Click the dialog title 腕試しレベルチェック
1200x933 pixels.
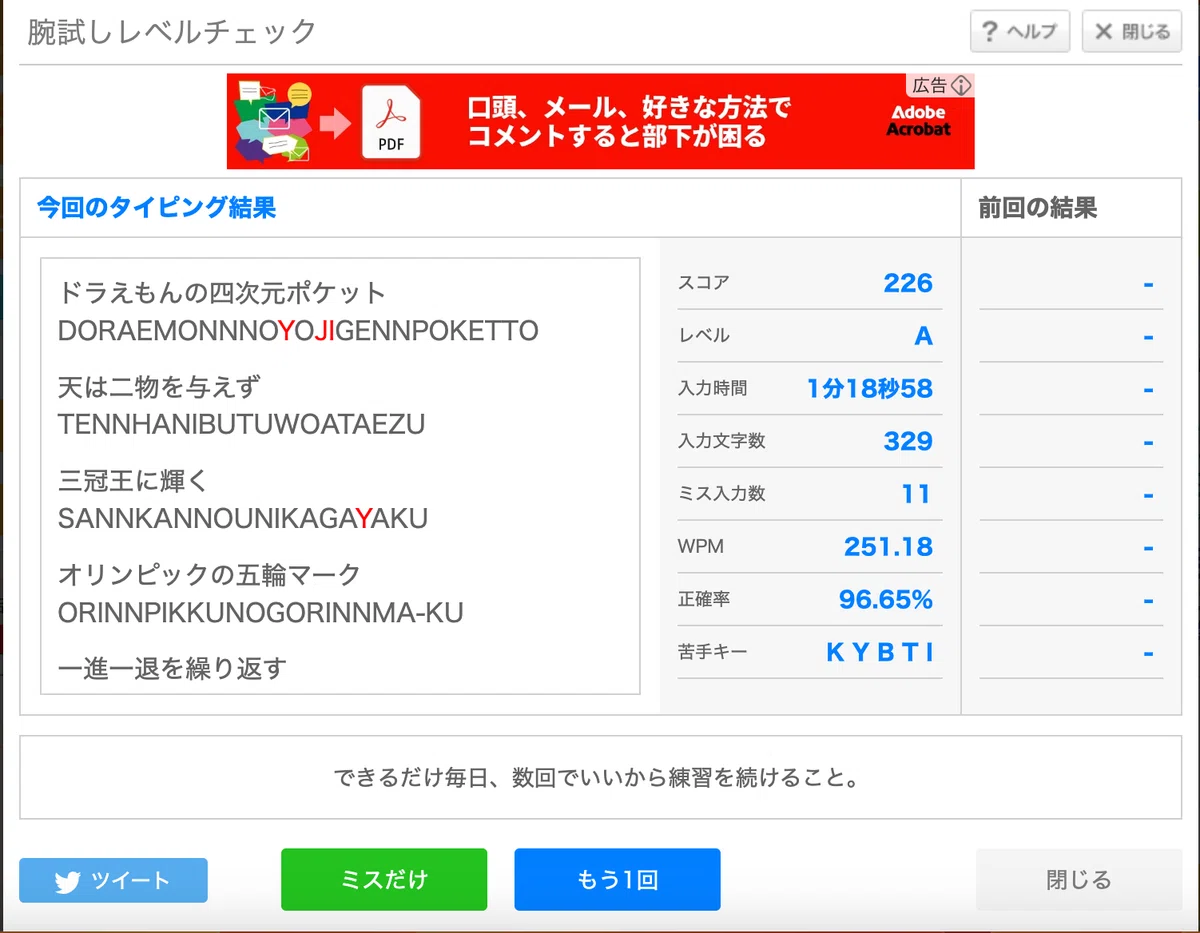(172, 32)
